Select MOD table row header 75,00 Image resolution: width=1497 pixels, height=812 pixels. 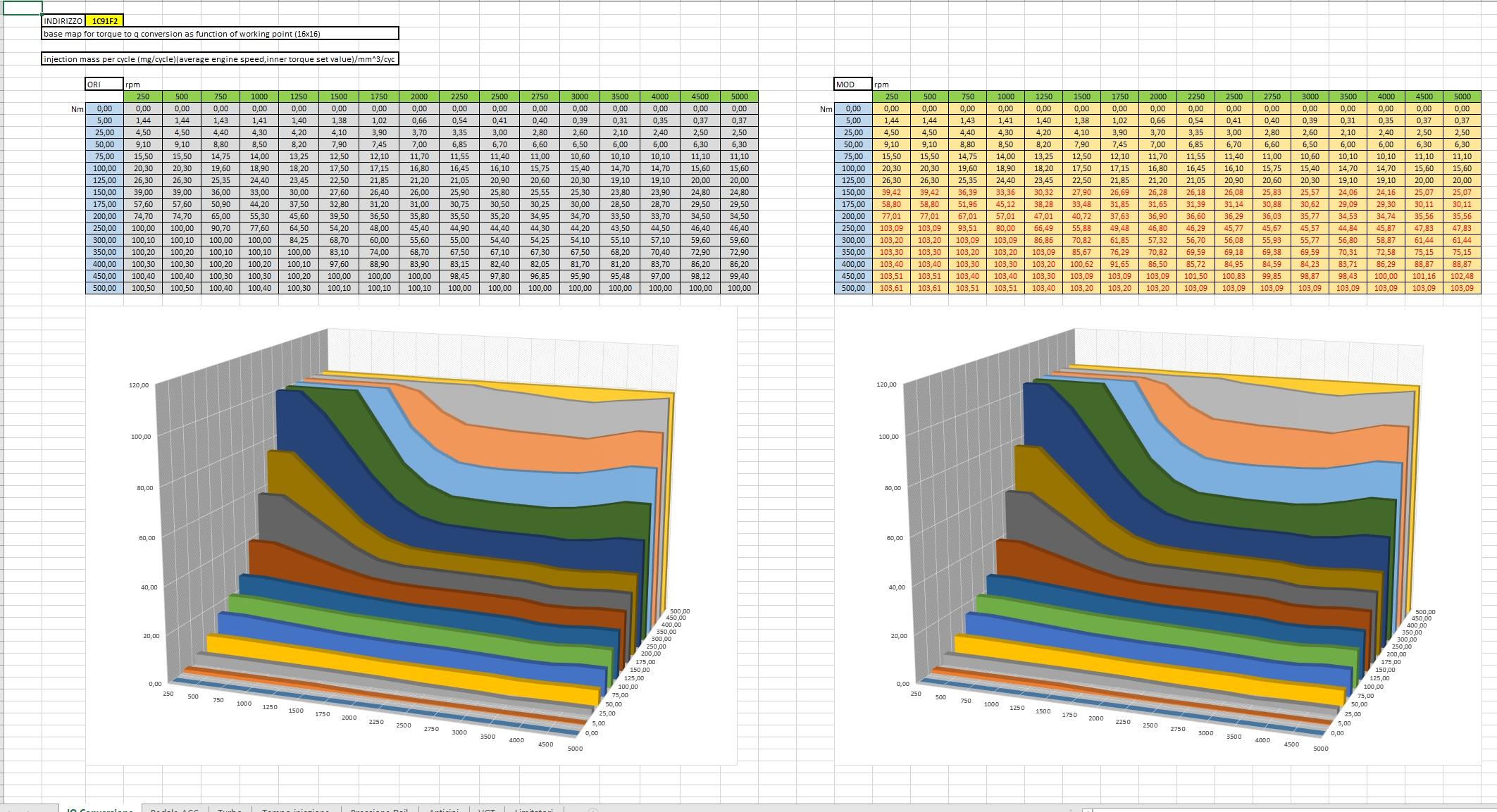pos(853,156)
